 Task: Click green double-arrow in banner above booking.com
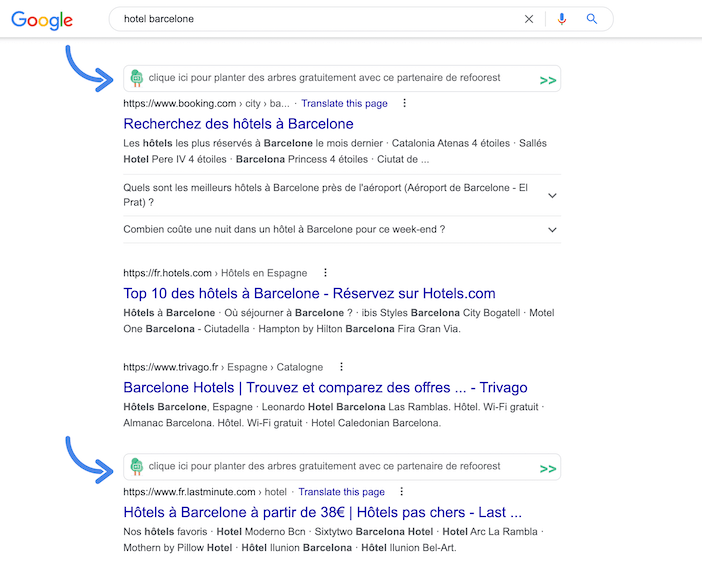click(x=548, y=80)
